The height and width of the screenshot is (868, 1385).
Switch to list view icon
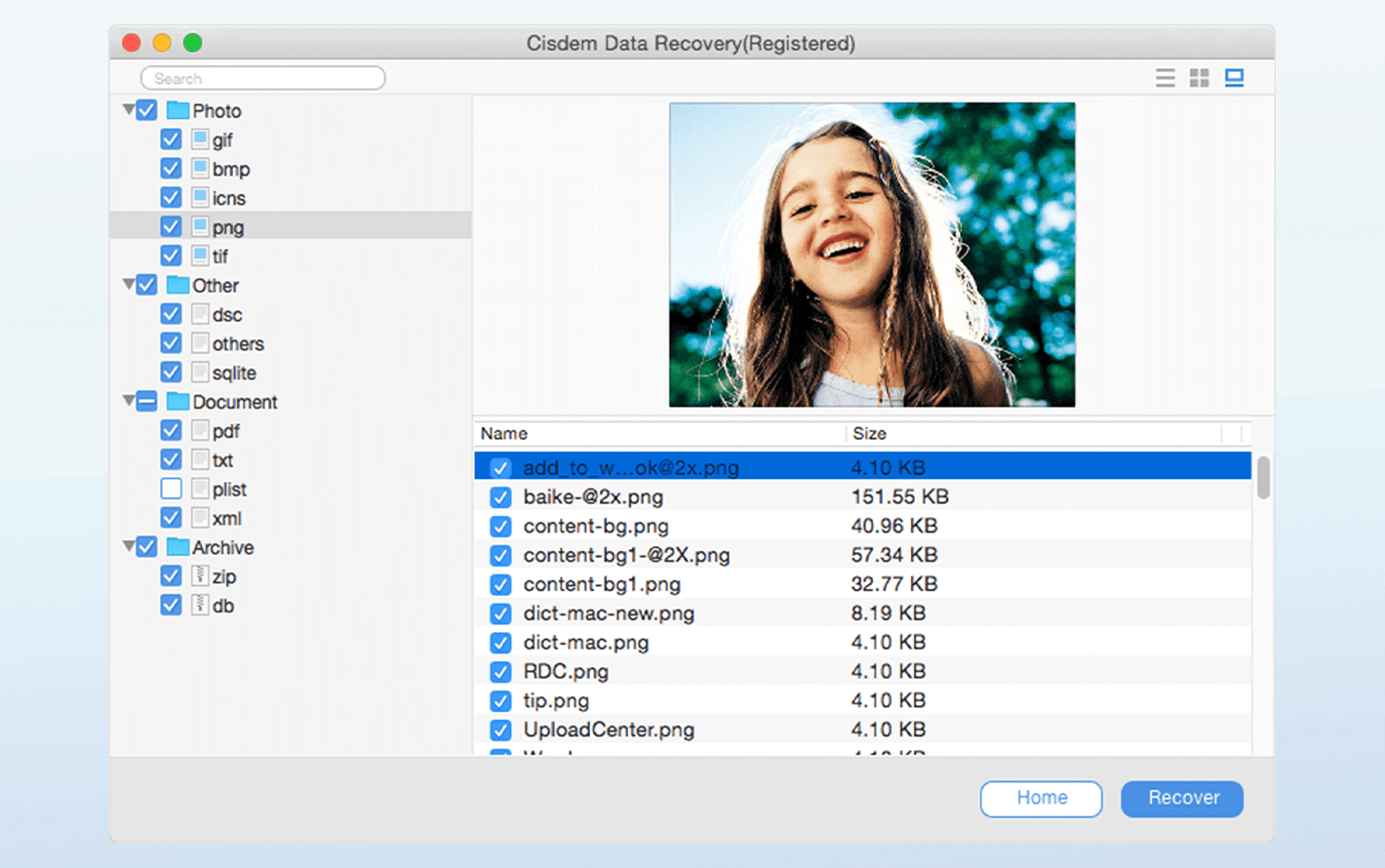[x=1165, y=78]
